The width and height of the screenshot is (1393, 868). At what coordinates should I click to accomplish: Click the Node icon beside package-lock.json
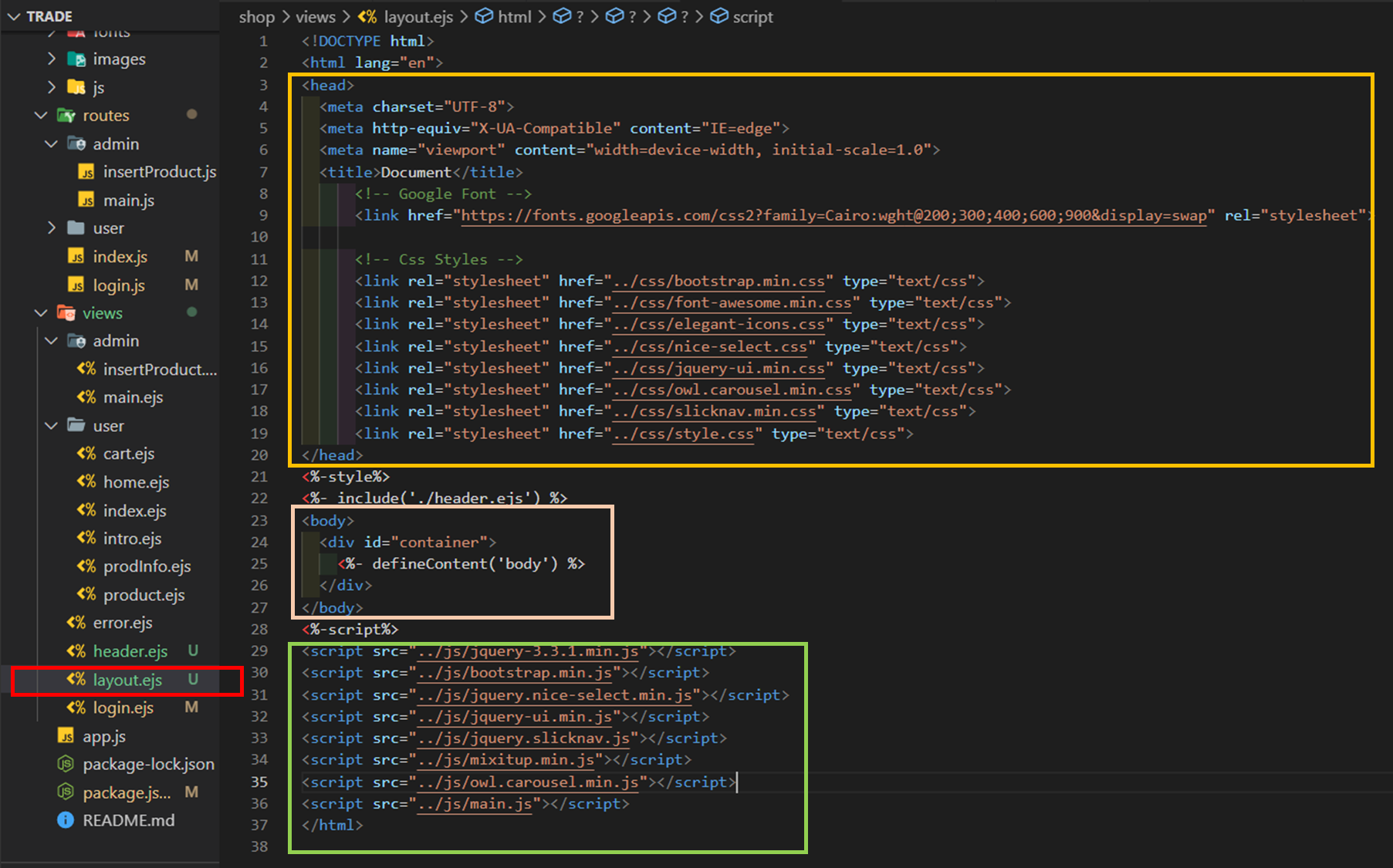[66, 764]
